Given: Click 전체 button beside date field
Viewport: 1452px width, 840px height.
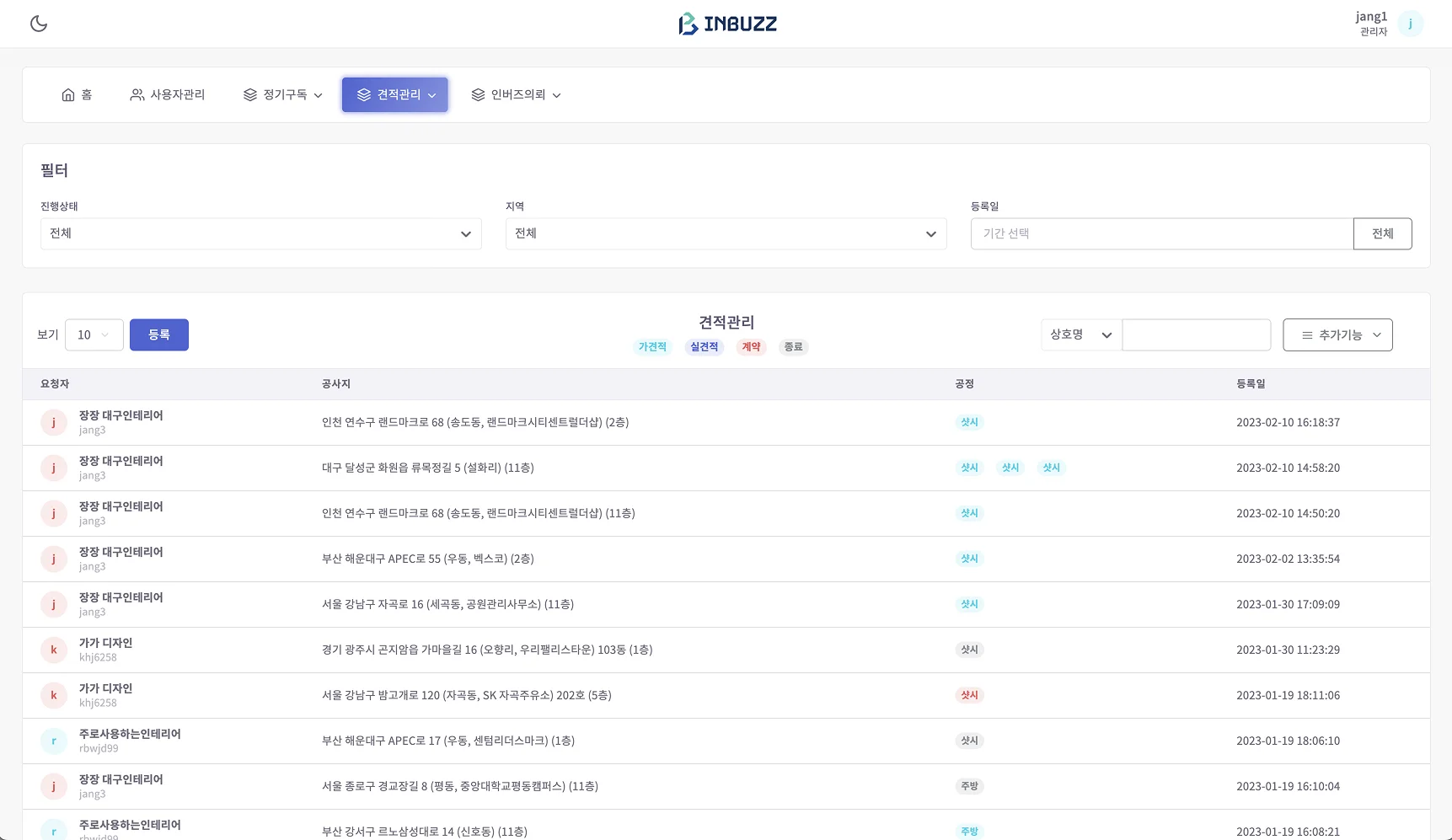Looking at the screenshot, I should pos(1383,233).
